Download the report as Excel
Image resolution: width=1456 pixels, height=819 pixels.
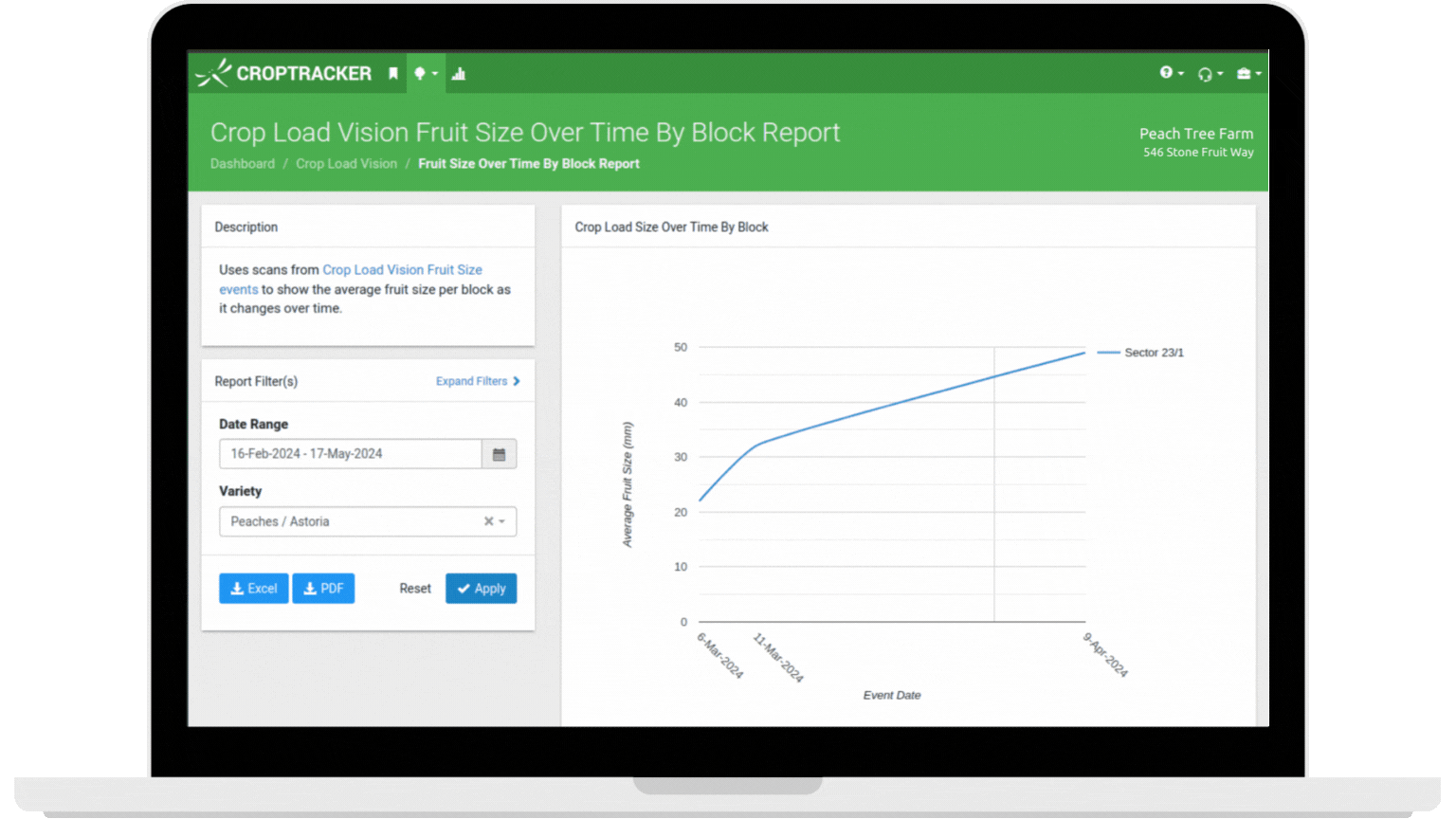[x=254, y=589]
